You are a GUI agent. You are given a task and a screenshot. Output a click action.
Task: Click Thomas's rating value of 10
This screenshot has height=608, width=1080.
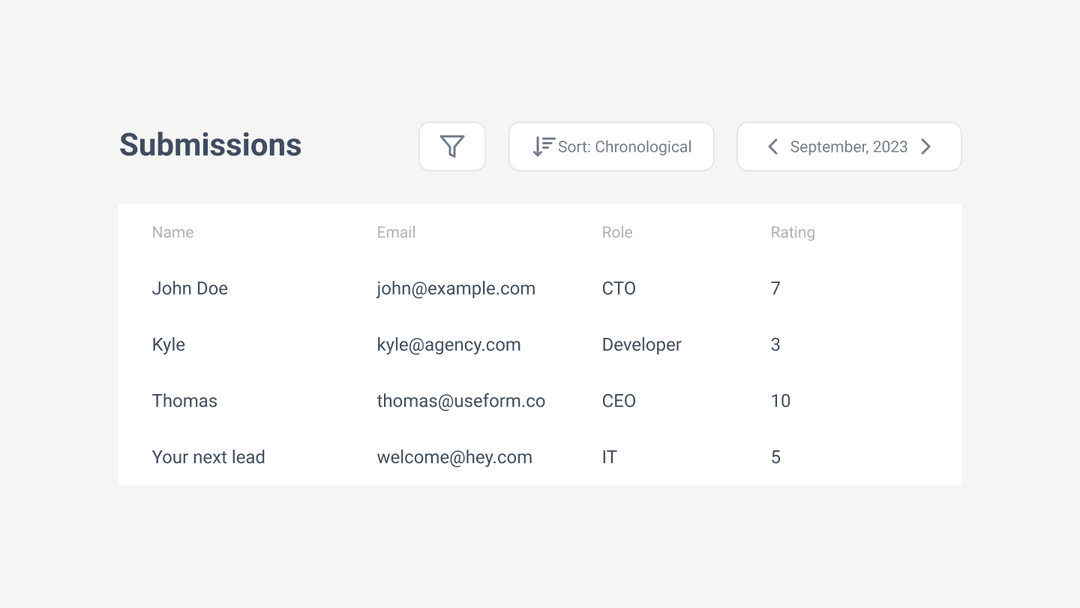pos(780,401)
